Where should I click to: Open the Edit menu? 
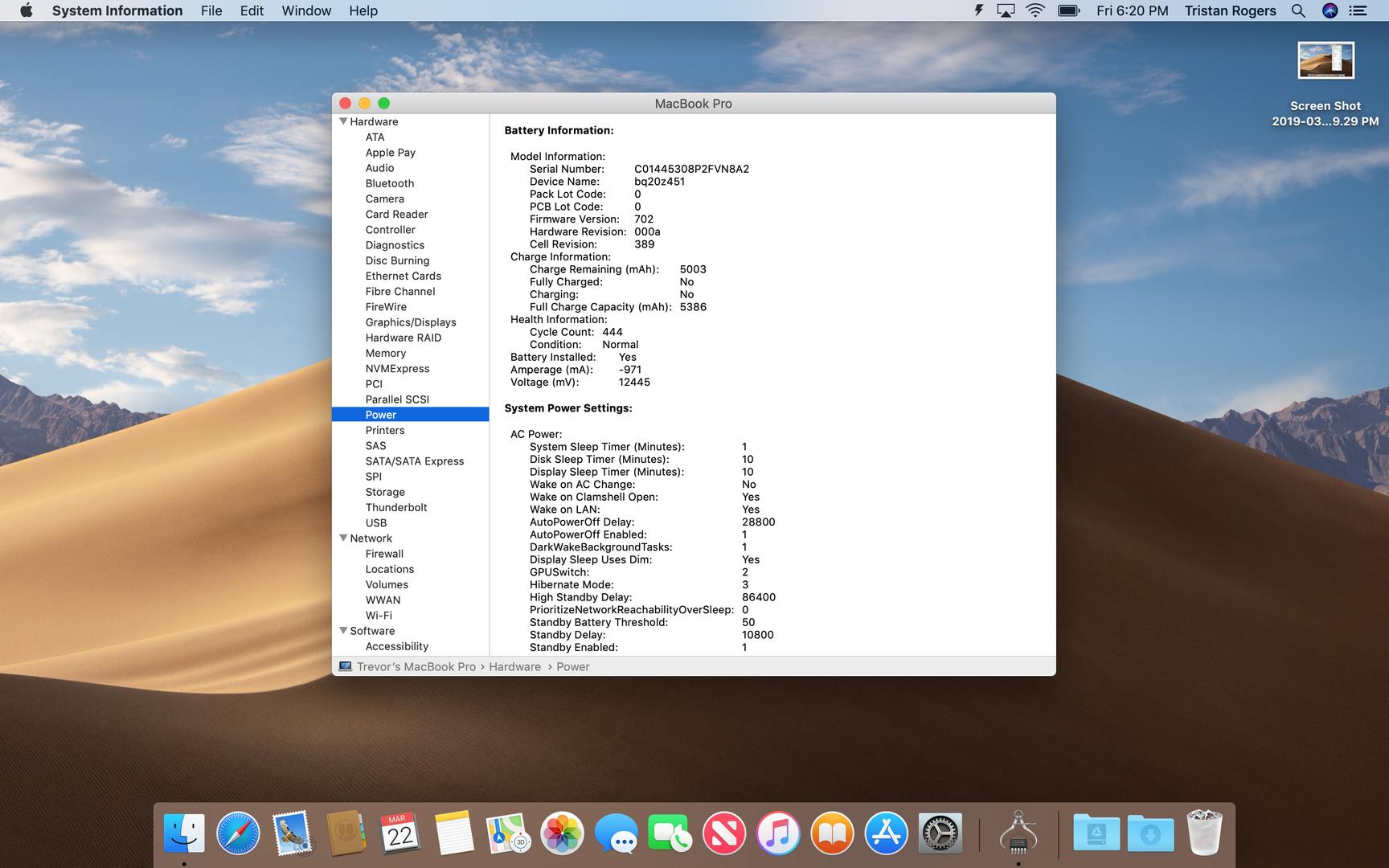252,10
